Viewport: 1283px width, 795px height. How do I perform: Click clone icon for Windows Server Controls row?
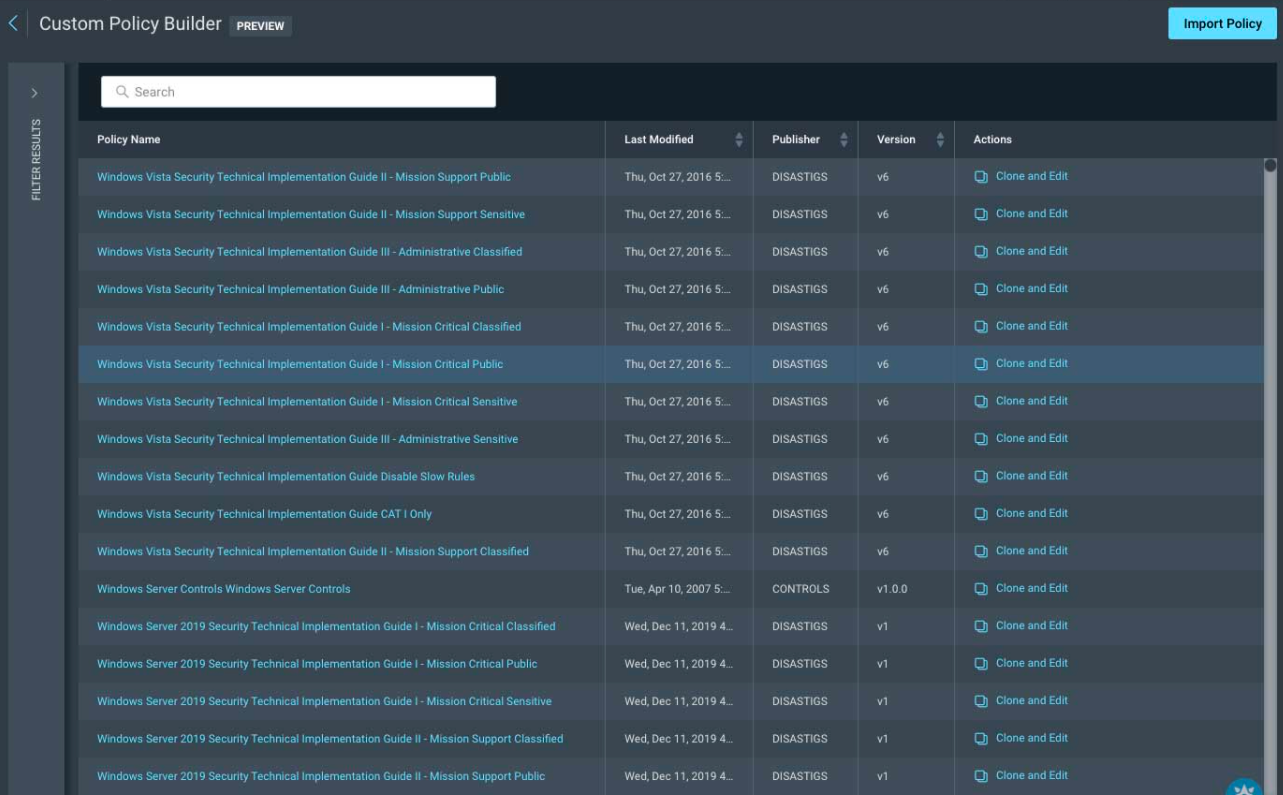[981, 589]
